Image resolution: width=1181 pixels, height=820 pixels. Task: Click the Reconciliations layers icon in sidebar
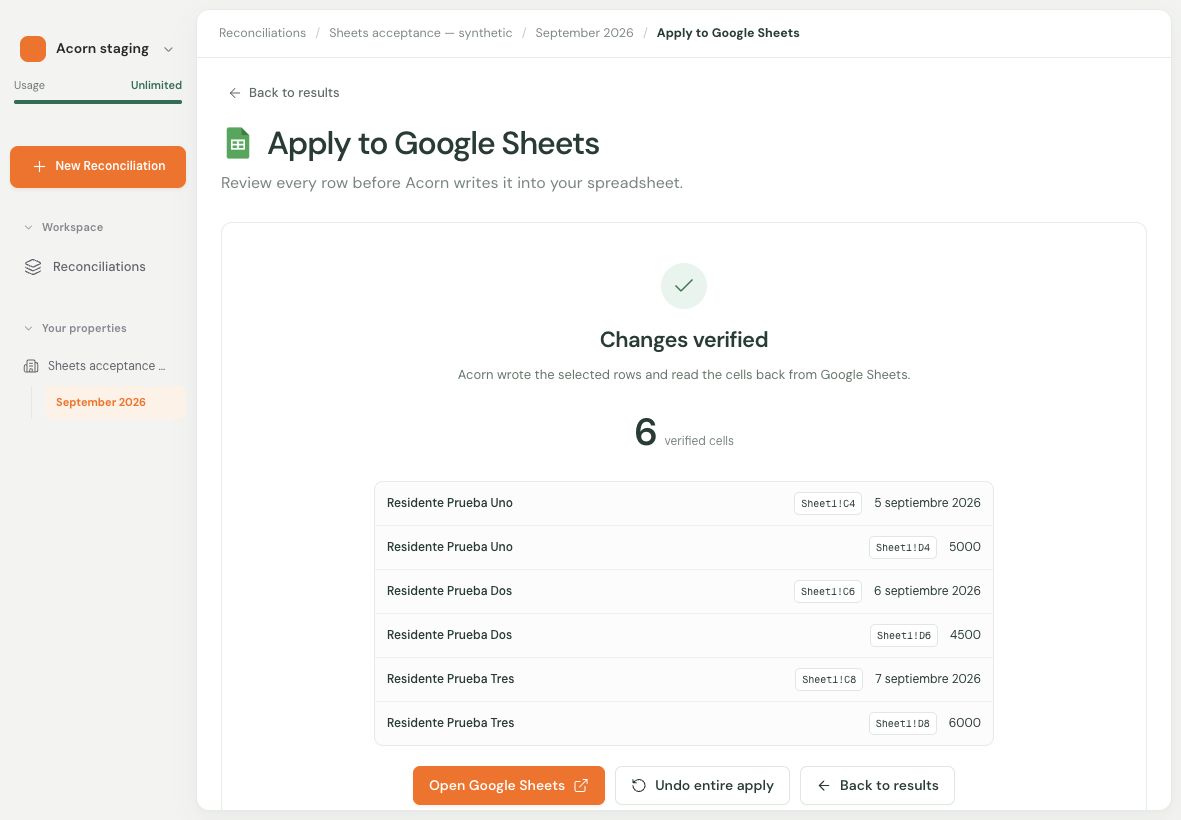(33, 267)
